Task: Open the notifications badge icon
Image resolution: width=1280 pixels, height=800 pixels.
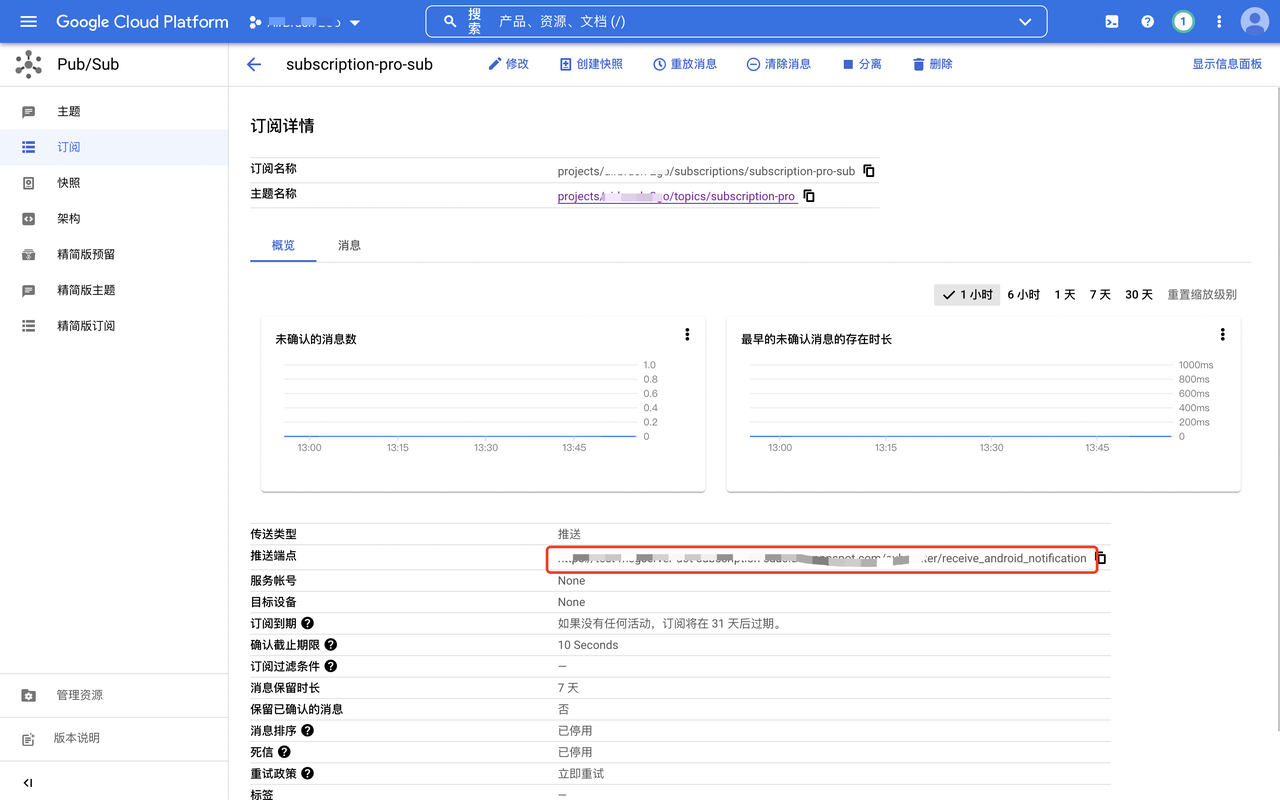Action: click(1183, 21)
